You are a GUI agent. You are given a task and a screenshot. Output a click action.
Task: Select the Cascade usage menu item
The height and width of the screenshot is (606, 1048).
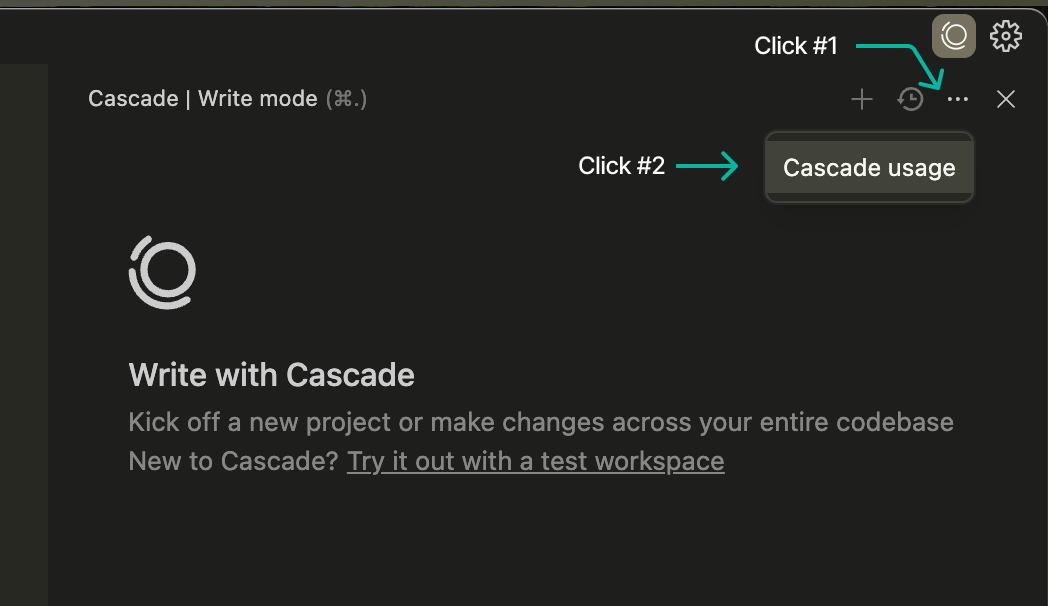pyautogui.click(x=869, y=167)
